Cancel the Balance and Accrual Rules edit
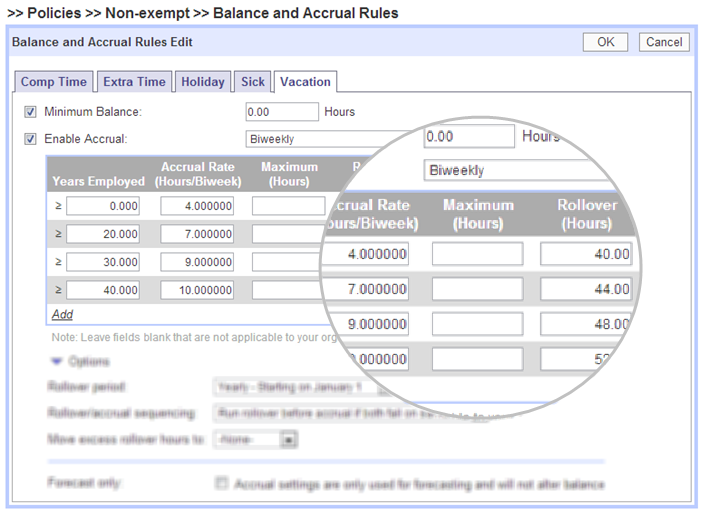Viewport: 707px width, 513px height. coord(663,42)
